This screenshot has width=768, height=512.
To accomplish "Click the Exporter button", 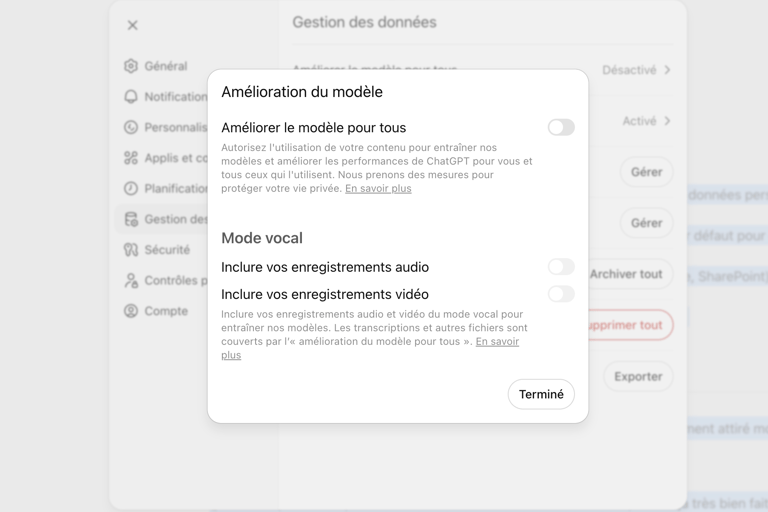I will (x=638, y=377).
